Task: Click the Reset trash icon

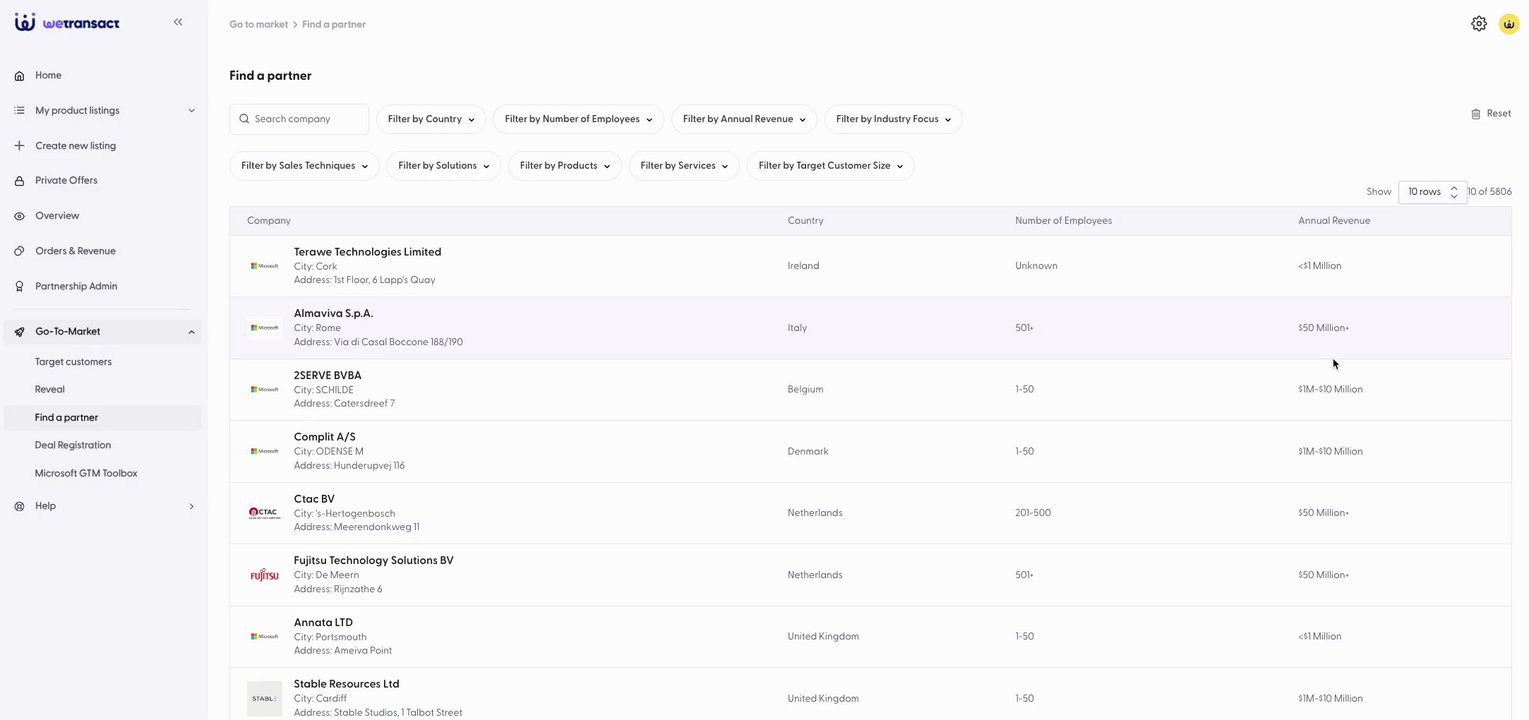Action: [x=1476, y=114]
